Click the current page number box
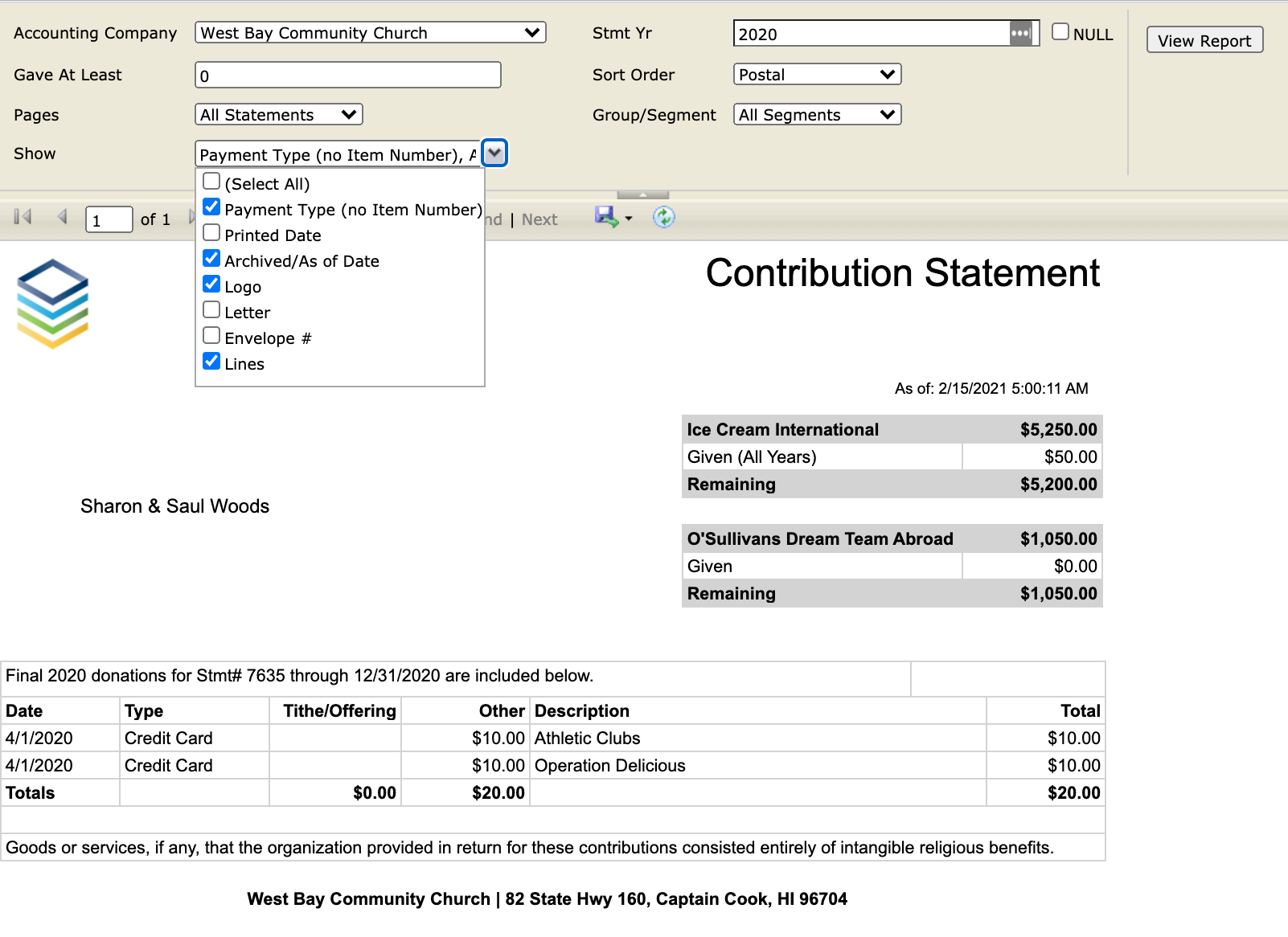1288x937 pixels. click(x=109, y=219)
